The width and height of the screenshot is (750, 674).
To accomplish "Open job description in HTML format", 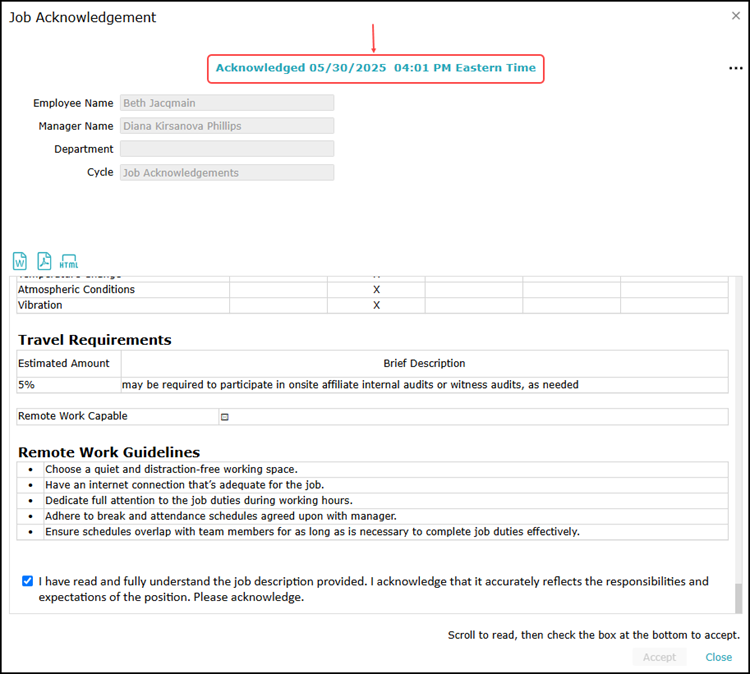I will click(69, 261).
